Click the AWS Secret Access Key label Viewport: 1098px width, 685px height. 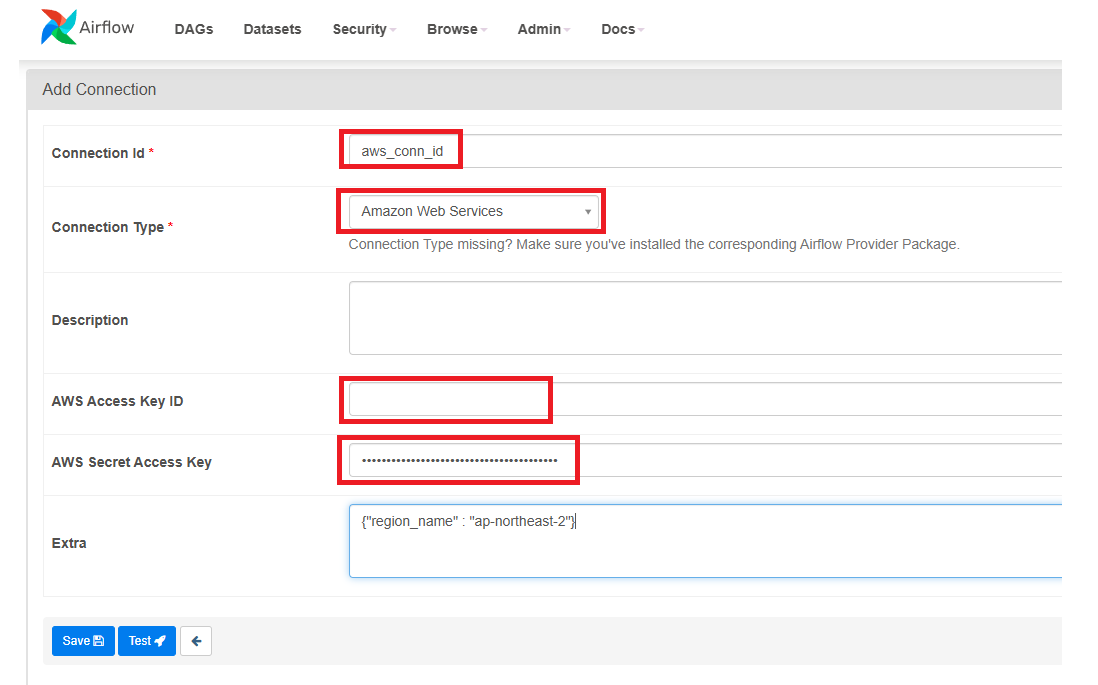[132, 462]
